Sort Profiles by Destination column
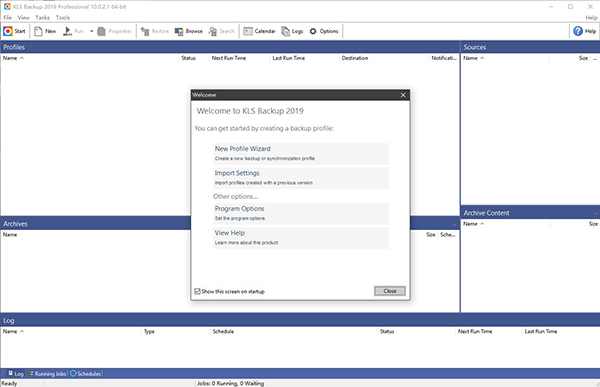 coord(384,58)
